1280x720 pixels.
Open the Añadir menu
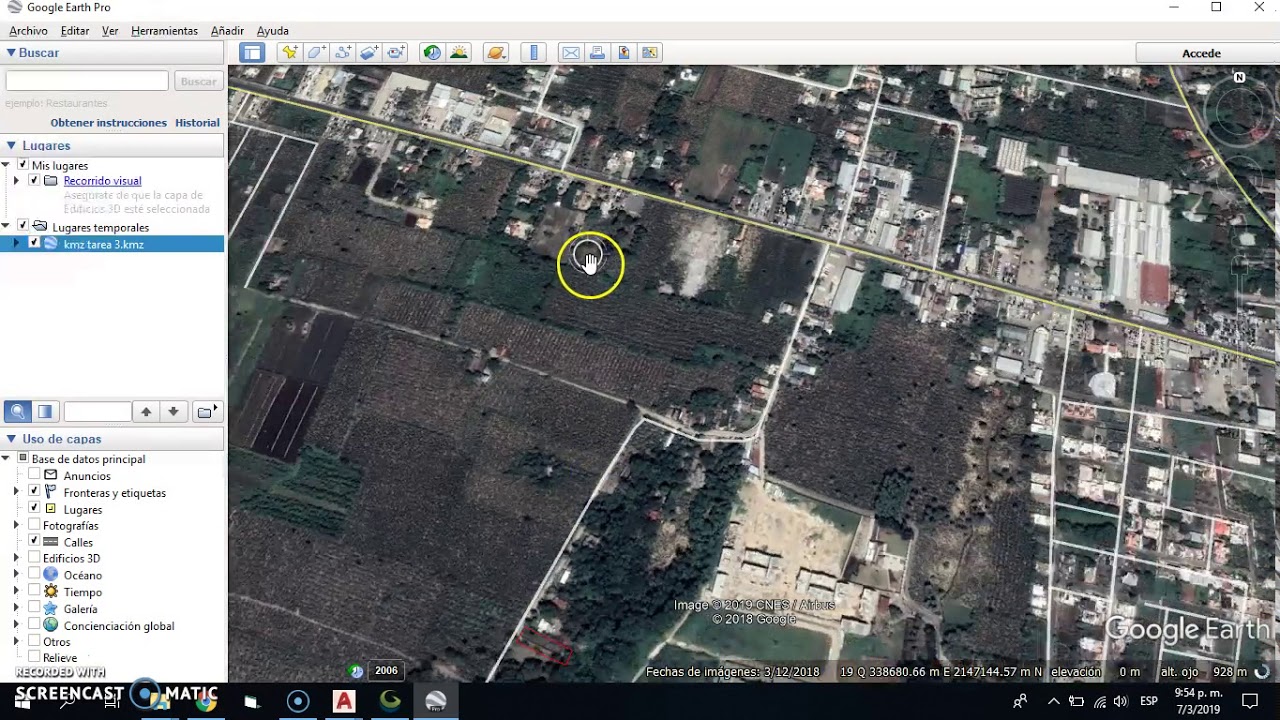click(228, 31)
